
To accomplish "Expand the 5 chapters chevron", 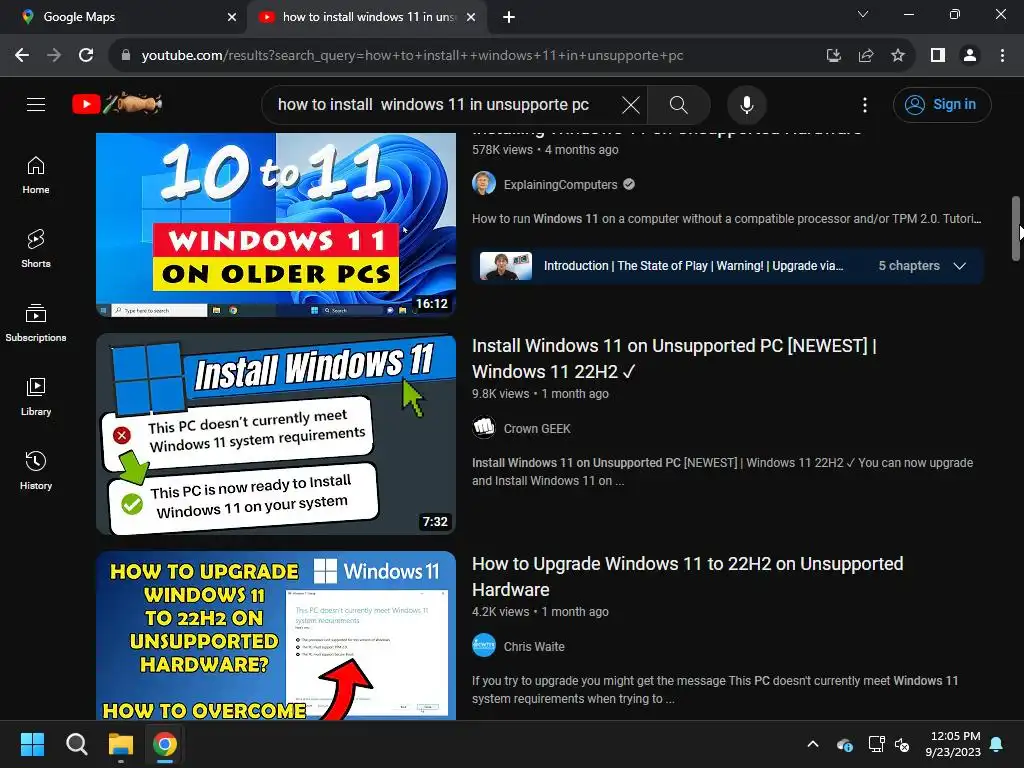I will point(959,266).
